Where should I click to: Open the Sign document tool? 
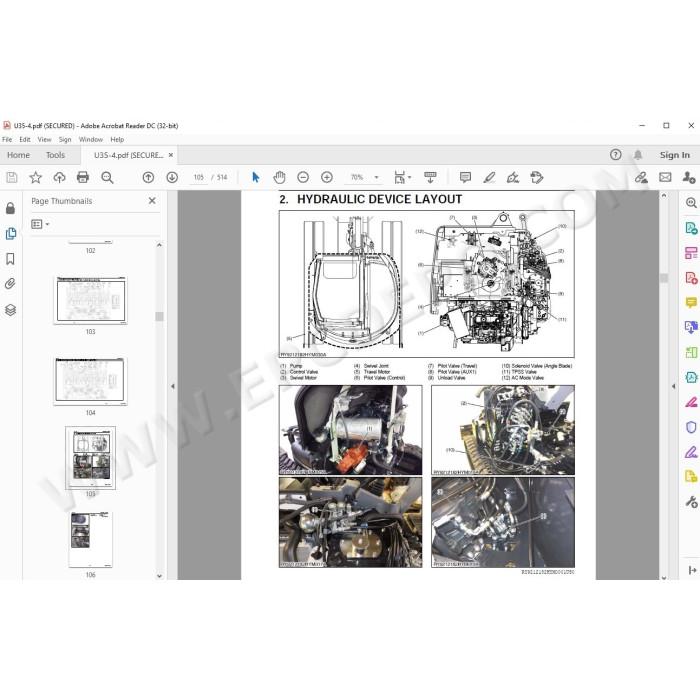(x=512, y=178)
